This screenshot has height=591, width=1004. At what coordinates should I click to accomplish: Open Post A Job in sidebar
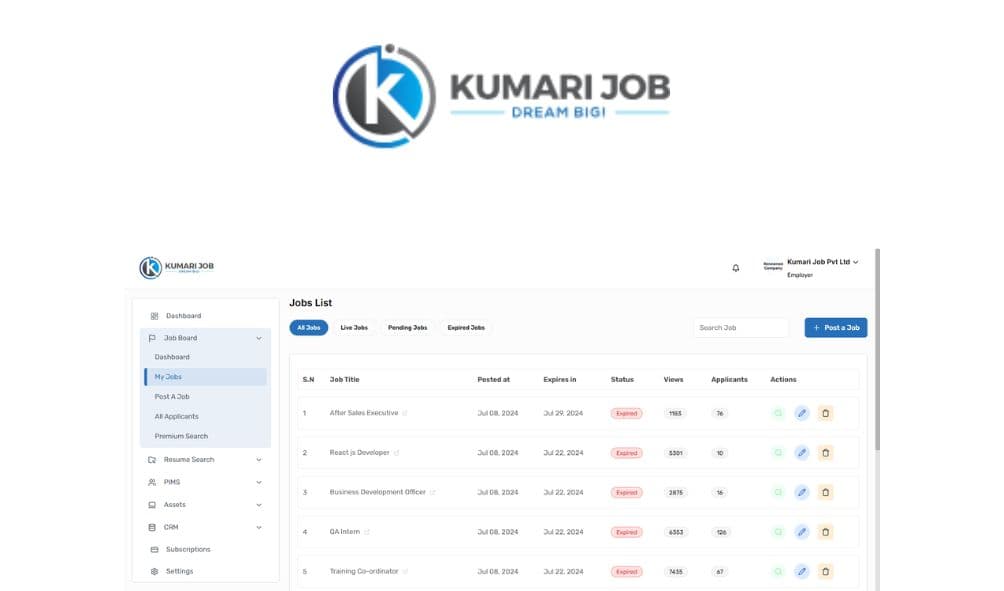coord(172,397)
